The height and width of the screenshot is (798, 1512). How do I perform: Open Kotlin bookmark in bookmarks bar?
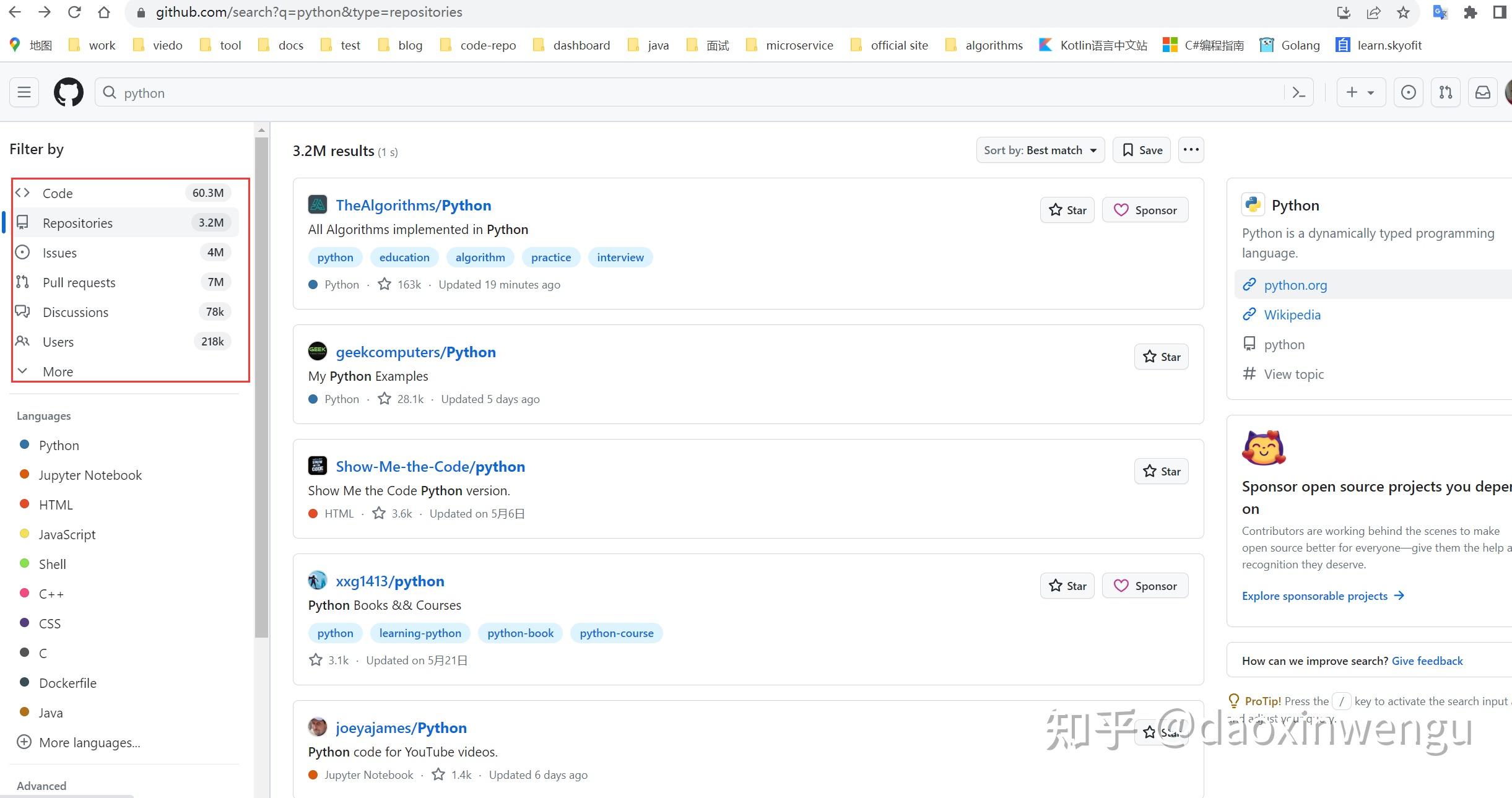coord(1093,45)
